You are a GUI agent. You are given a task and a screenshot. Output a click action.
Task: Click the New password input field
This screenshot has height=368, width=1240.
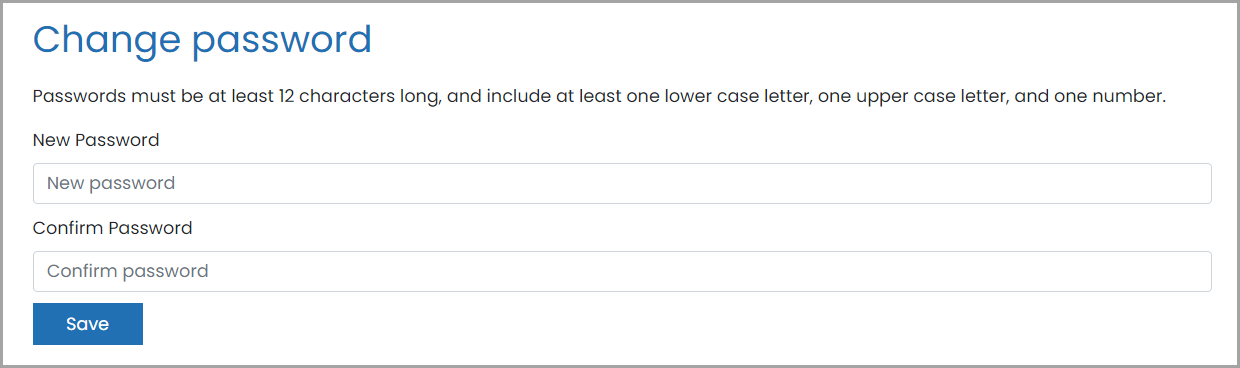tap(622, 184)
